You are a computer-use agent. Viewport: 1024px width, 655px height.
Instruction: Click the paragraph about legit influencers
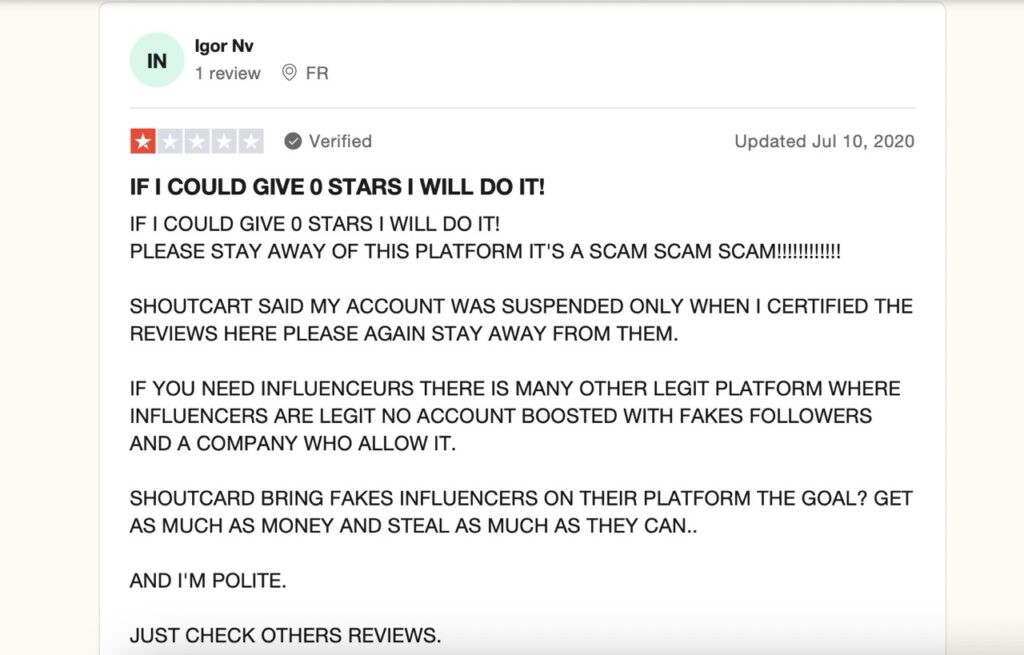[515, 416]
